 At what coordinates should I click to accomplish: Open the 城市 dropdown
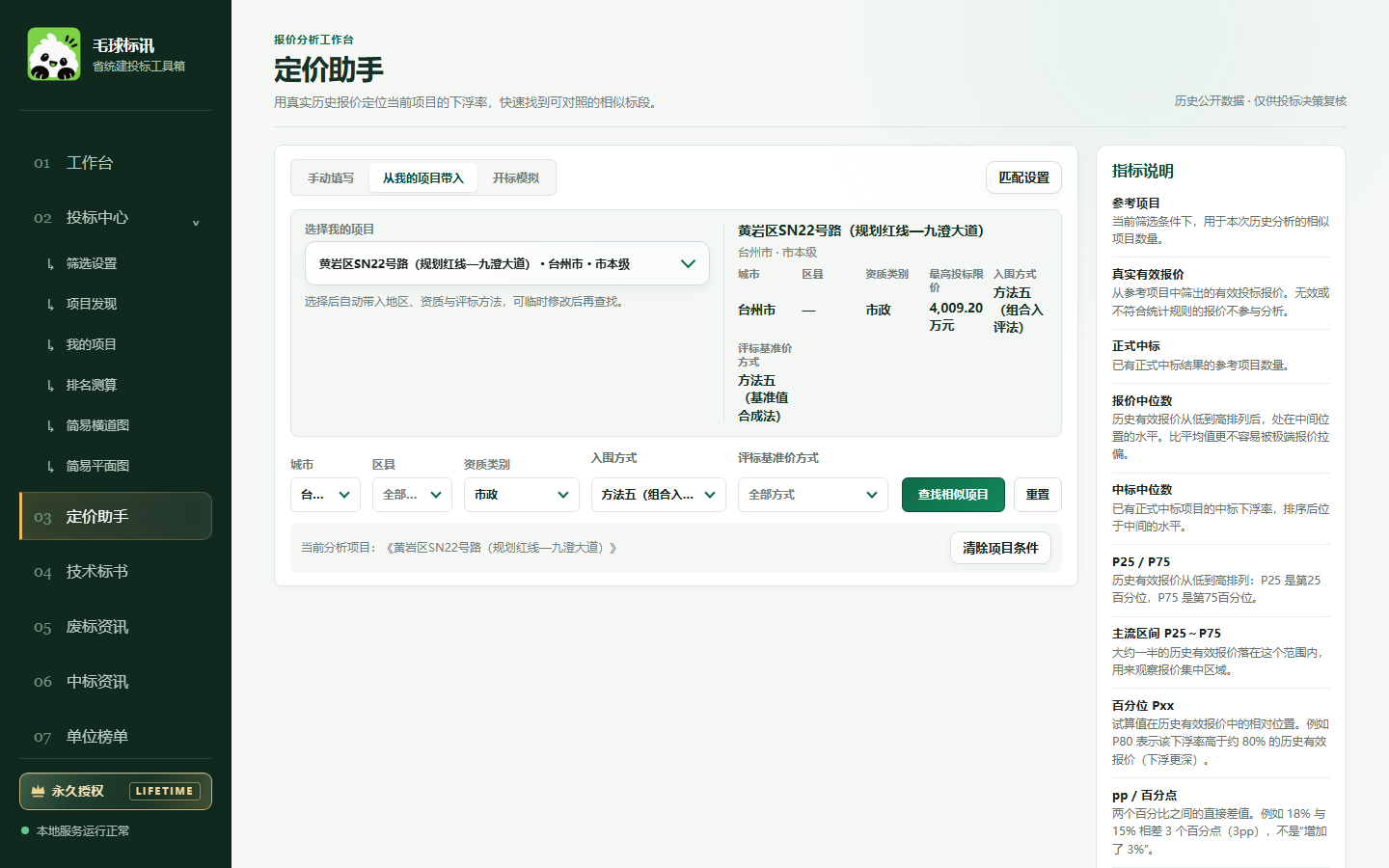325,495
